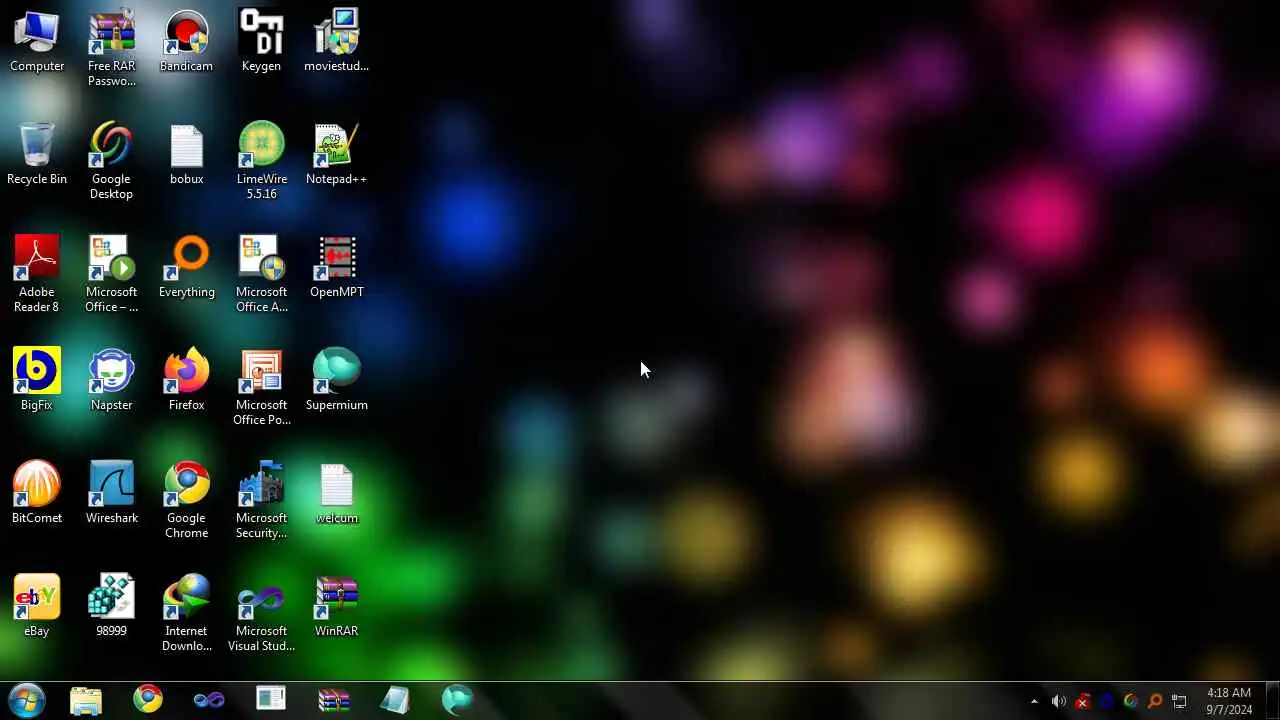Viewport: 1280px width, 720px height.
Task: Click the Notepad++ desktop shortcut
Action: coord(336,154)
